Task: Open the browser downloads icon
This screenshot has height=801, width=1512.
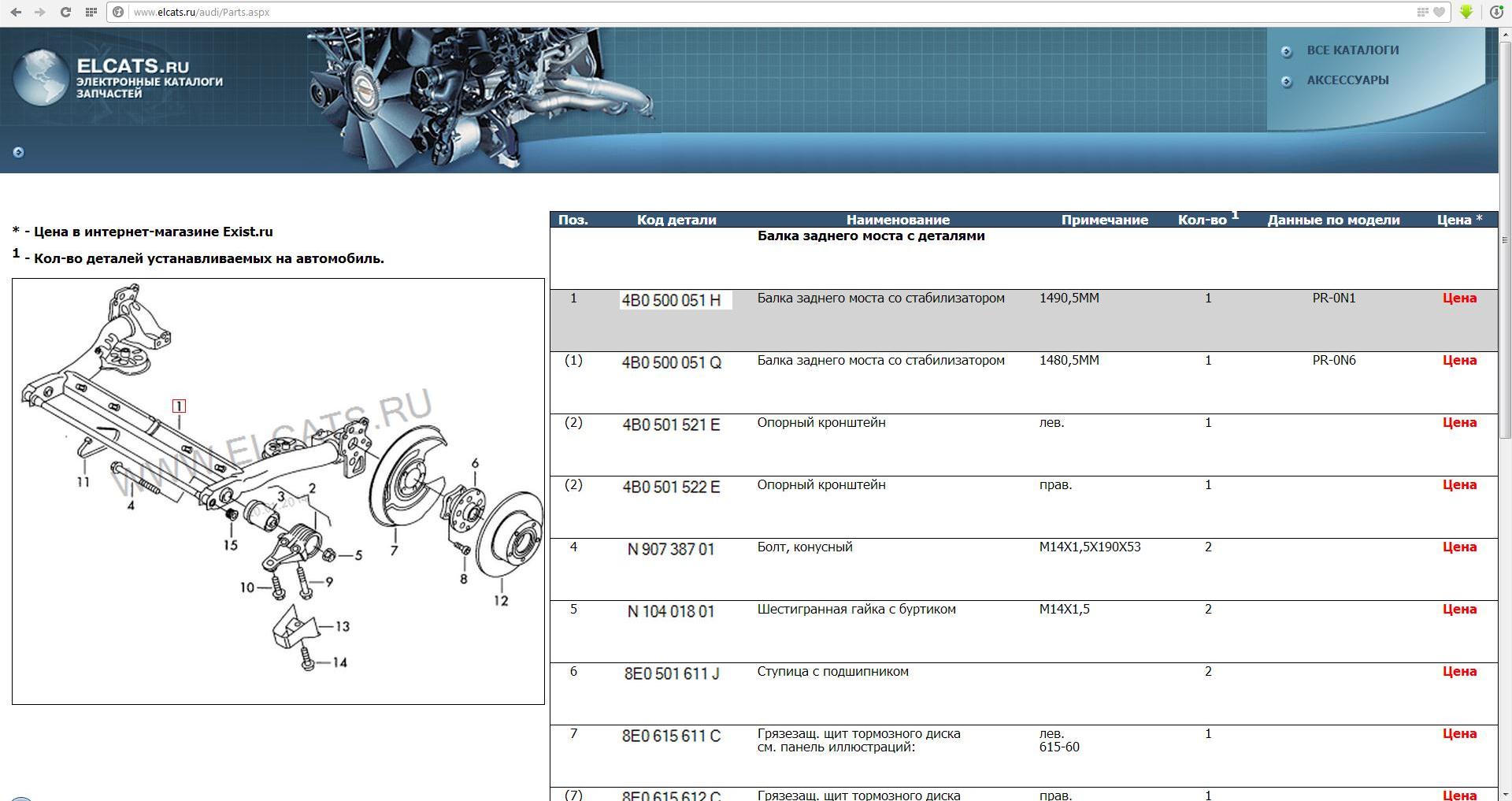Action: [1496, 13]
